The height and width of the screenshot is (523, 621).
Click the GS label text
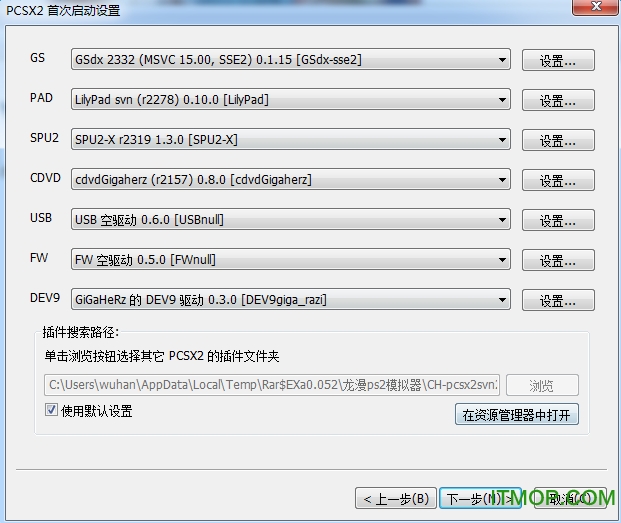[x=38, y=58]
